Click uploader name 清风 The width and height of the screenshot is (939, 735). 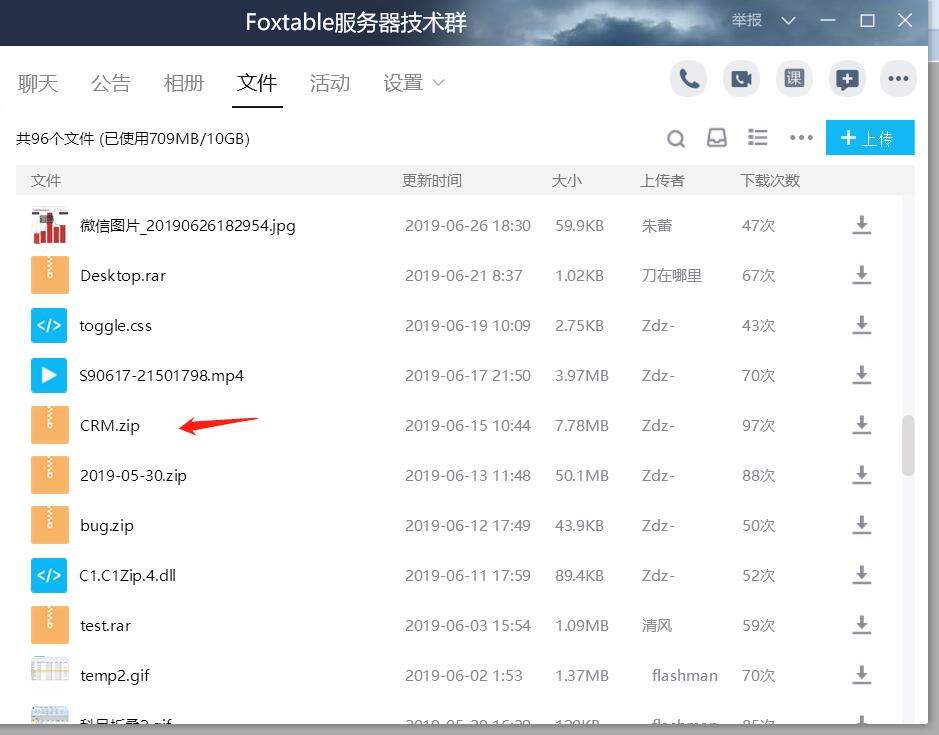(657, 625)
